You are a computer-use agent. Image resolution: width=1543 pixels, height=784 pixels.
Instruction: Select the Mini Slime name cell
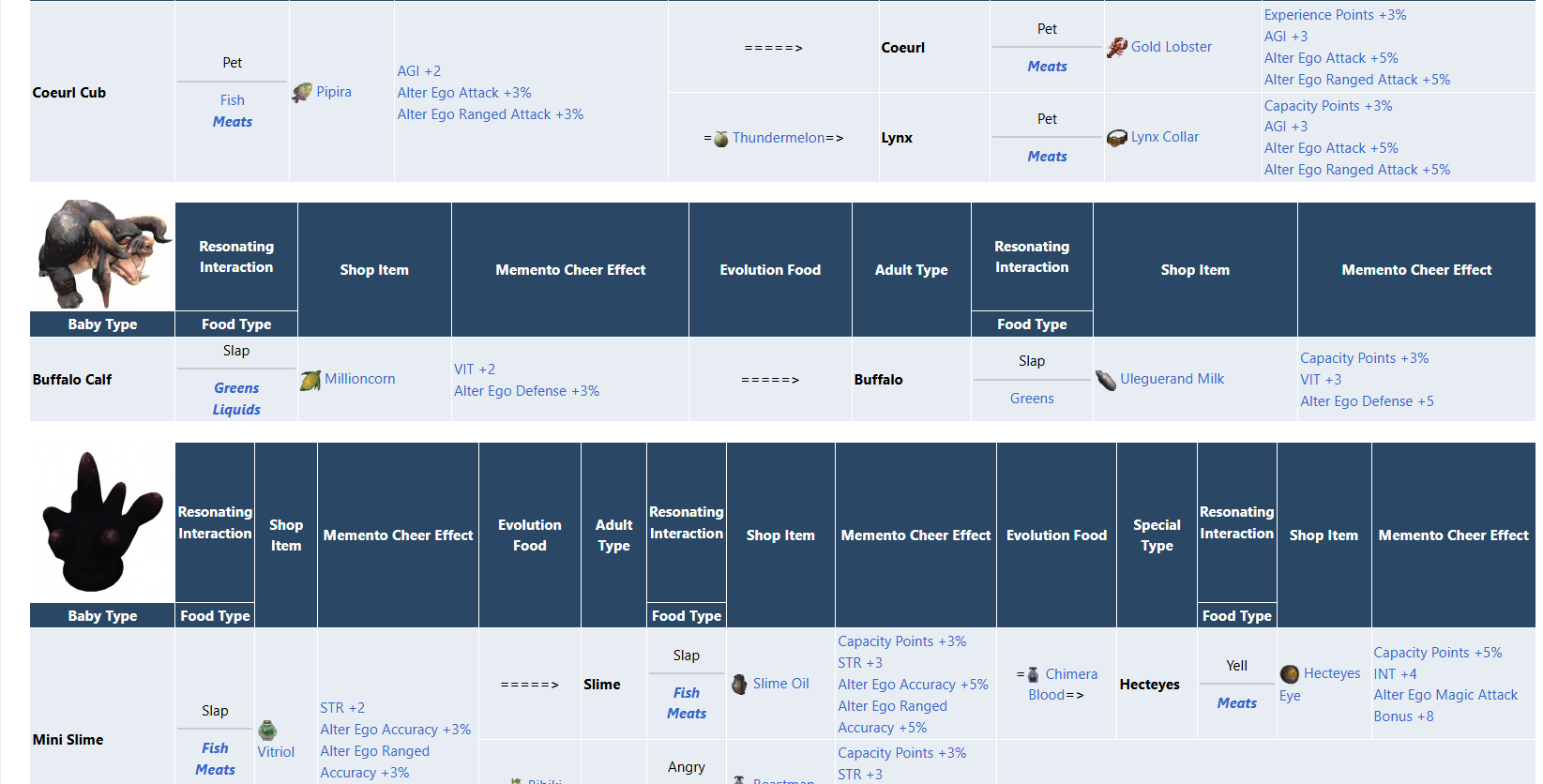click(x=102, y=705)
